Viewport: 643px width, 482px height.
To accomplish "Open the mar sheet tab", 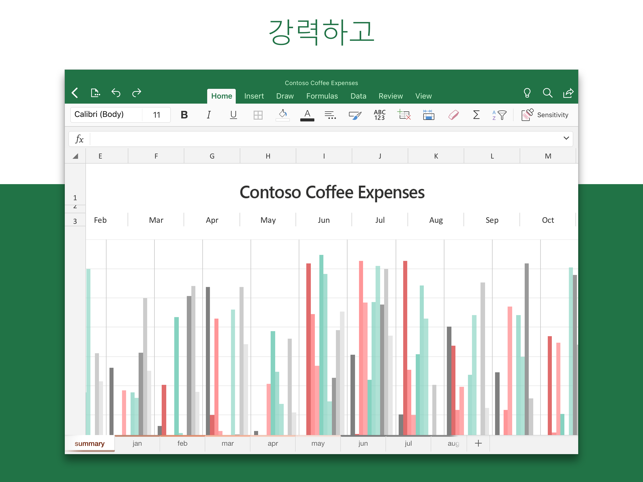I will [228, 443].
